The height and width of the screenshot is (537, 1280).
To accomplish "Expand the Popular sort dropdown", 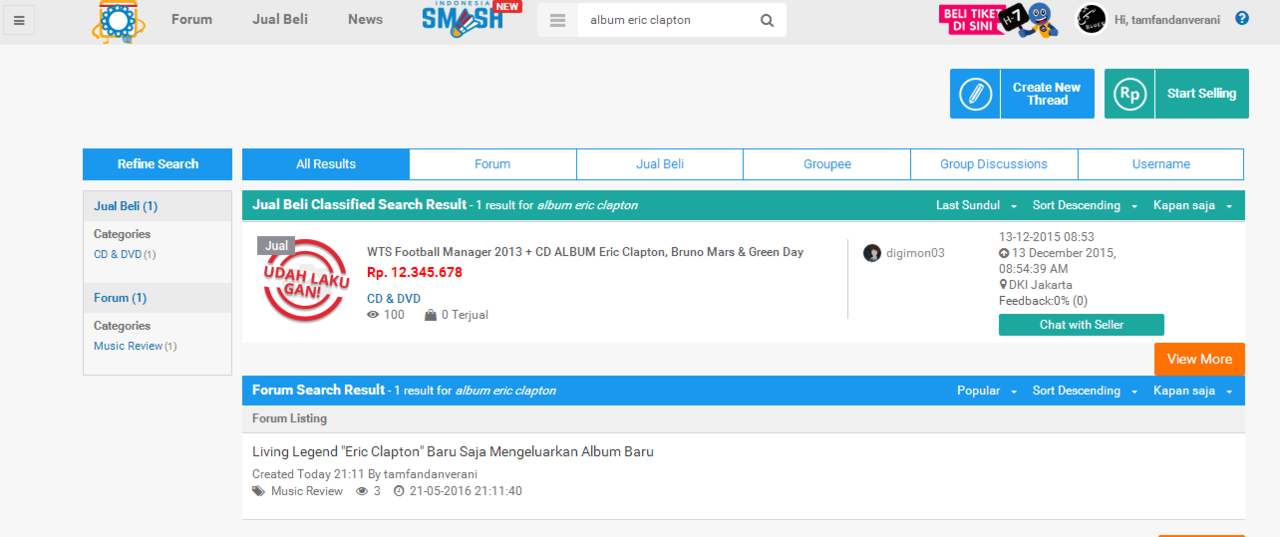I will click(987, 391).
